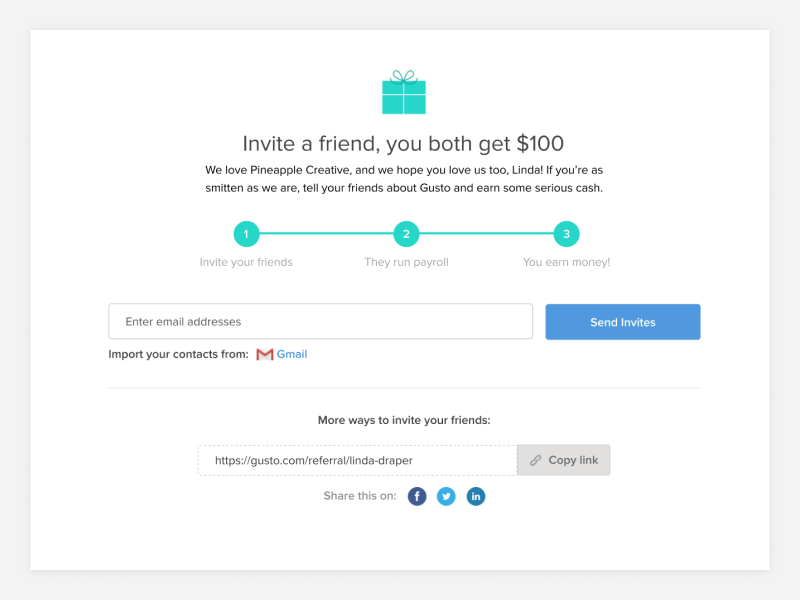800x600 pixels.
Task: Click the Gmail envelope icon
Action: (265, 354)
